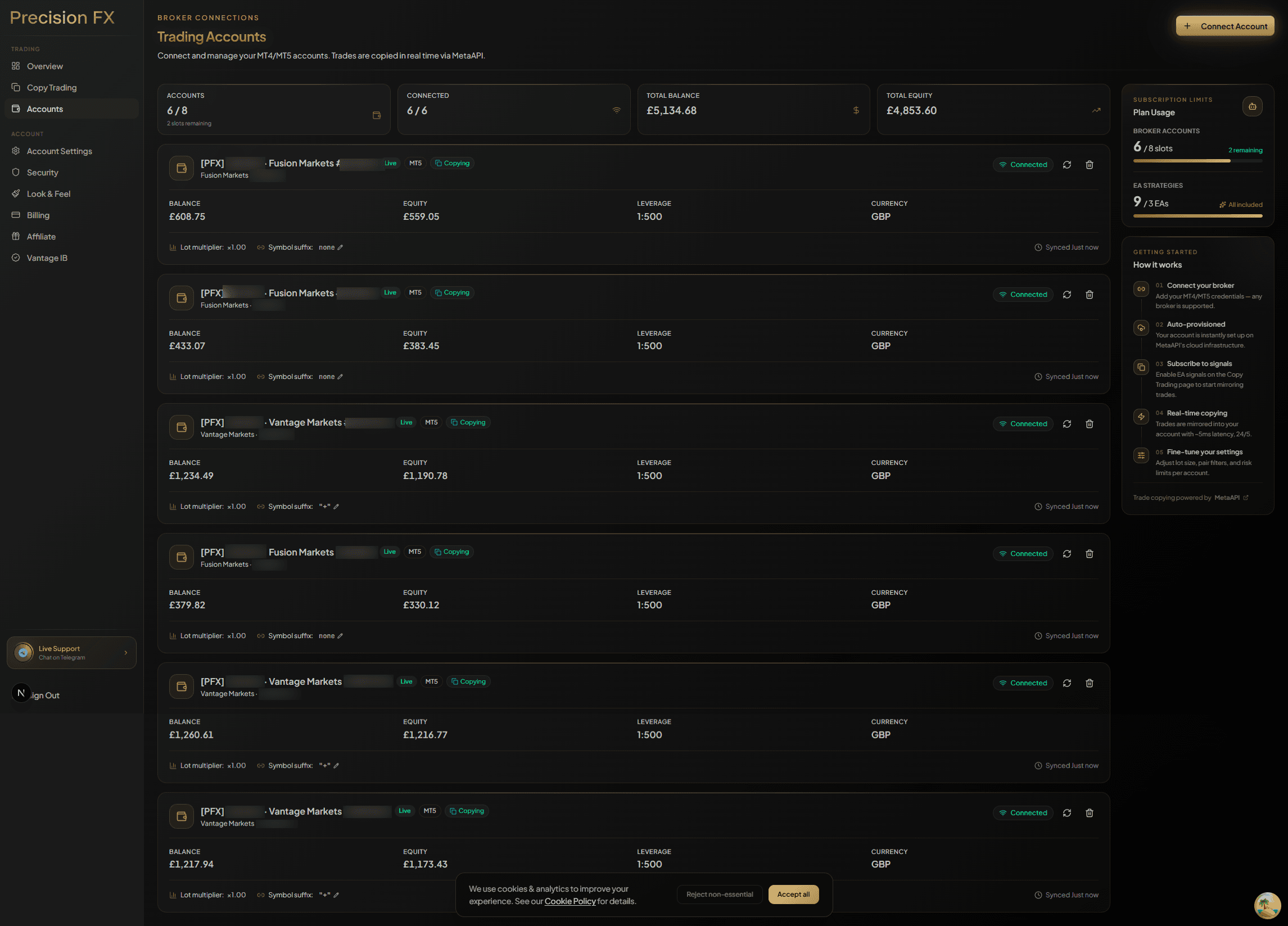Edit symbol suffix for £433.07 account
1288x926 pixels.
pyautogui.click(x=340, y=377)
